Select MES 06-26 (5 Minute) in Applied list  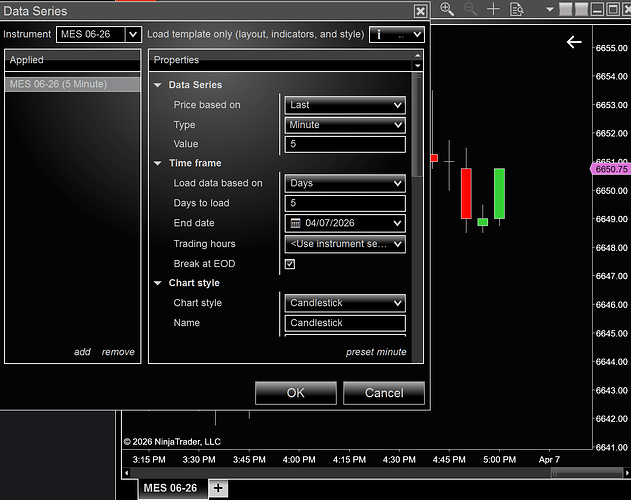pos(72,84)
